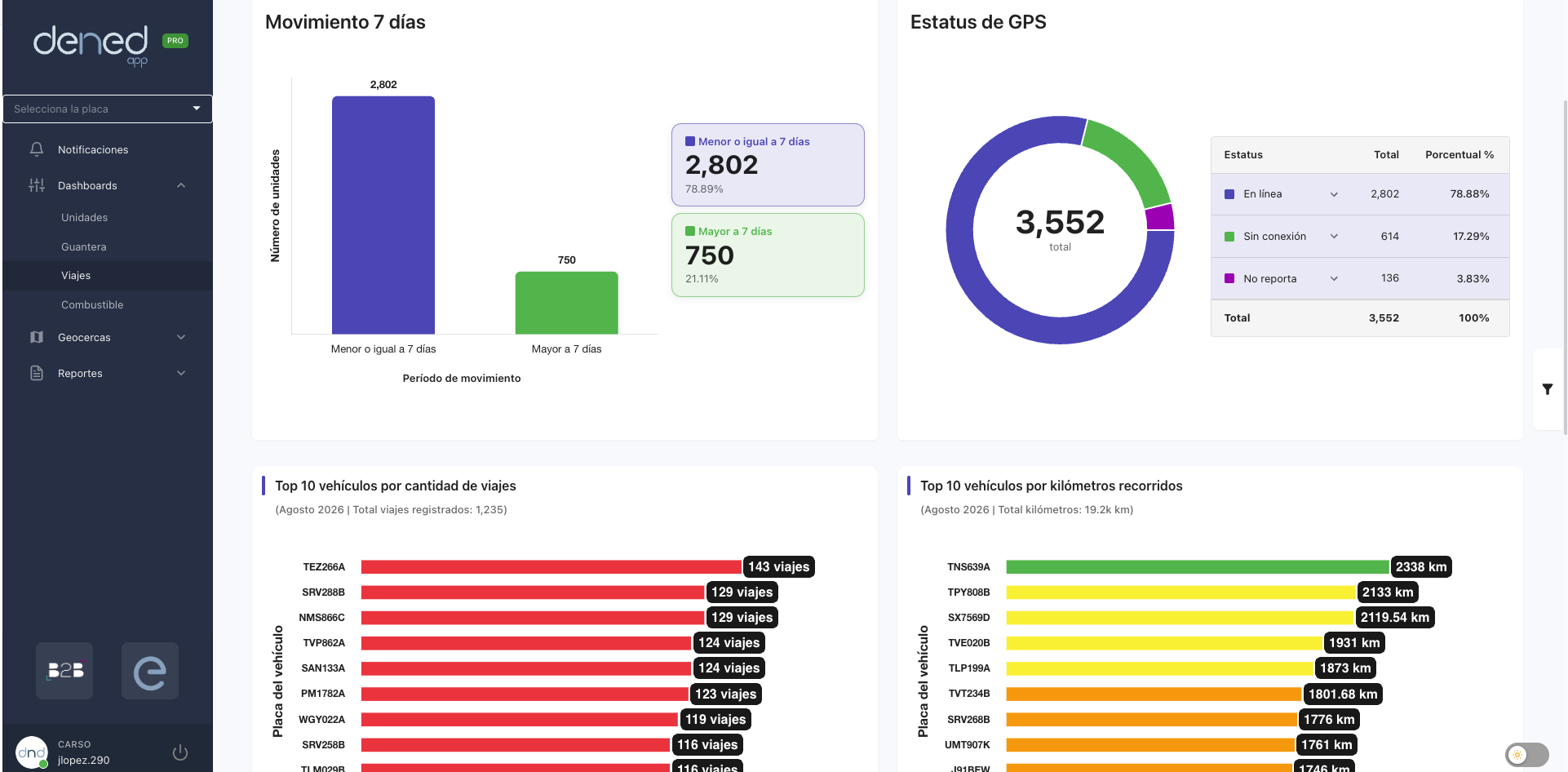1568x772 pixels.
Task: Click the Reportes document icon
Action: point(37,373)
